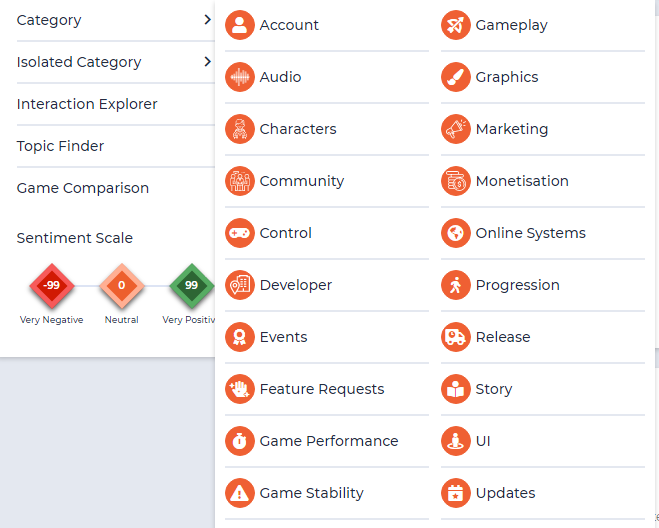Click the Monetisation coins icon

(x=456, y=181)
